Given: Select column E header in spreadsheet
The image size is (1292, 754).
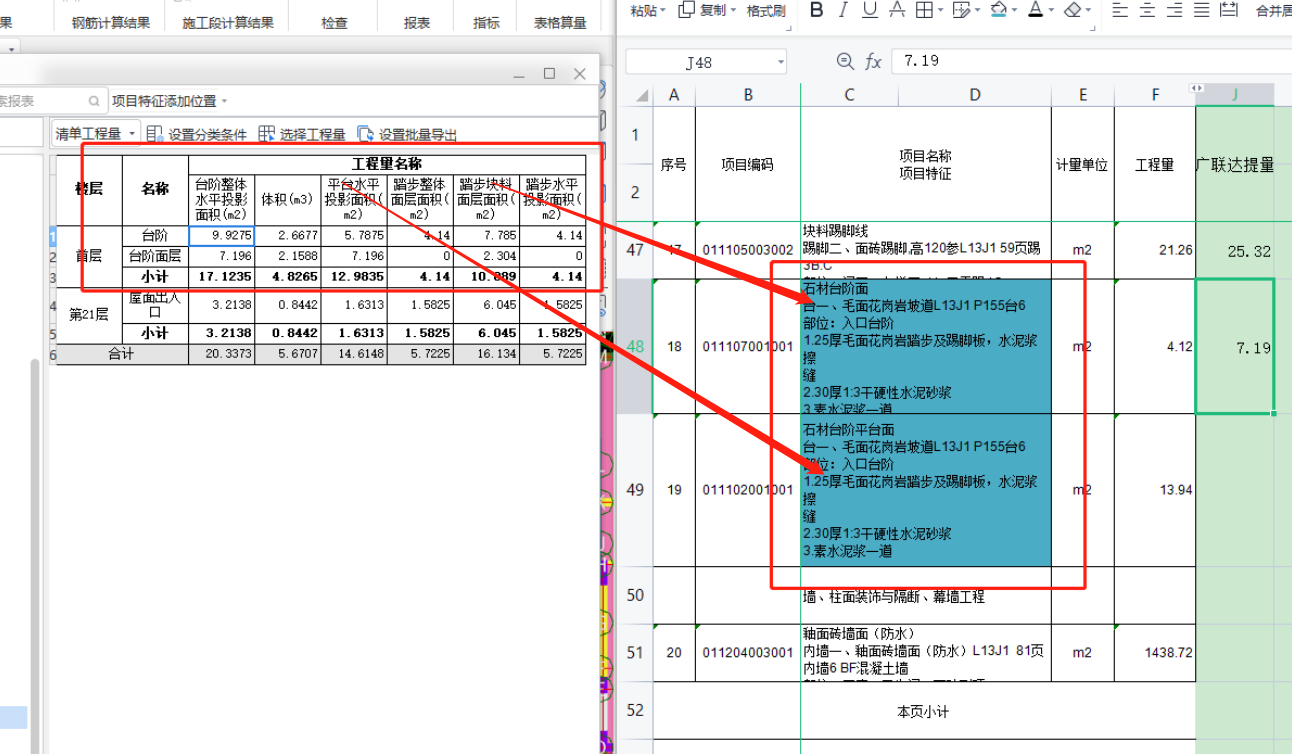Looking at the screenshot, I should point(1083,95).
